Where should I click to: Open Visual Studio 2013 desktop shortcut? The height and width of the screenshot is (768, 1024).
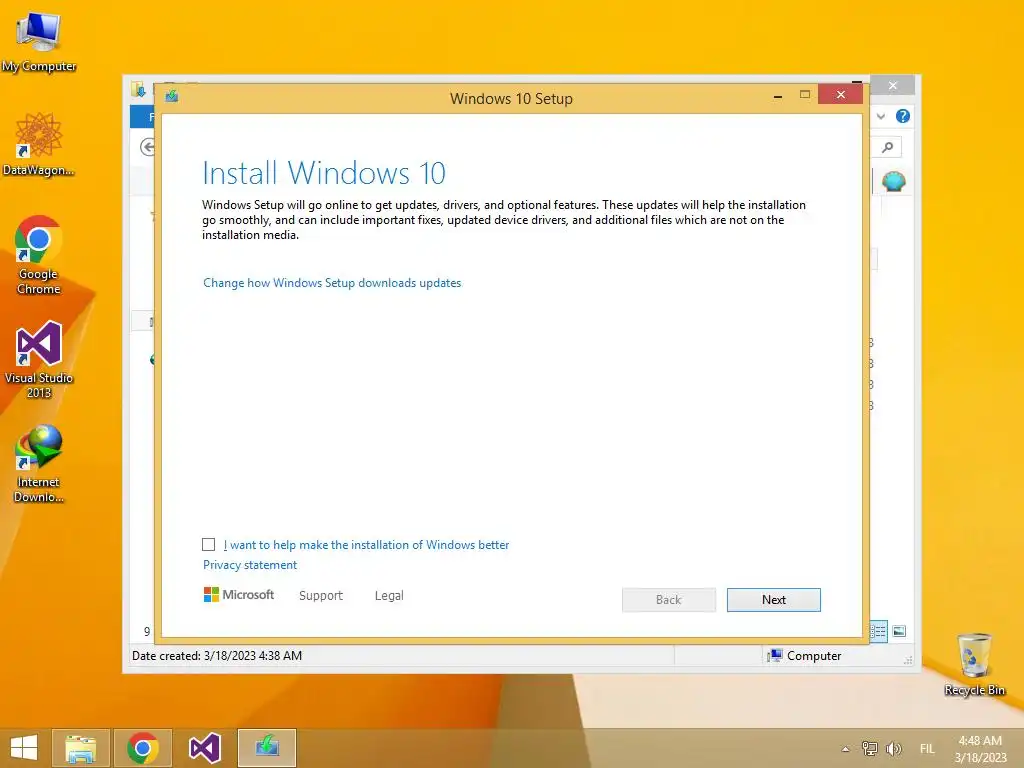[39, 359]
